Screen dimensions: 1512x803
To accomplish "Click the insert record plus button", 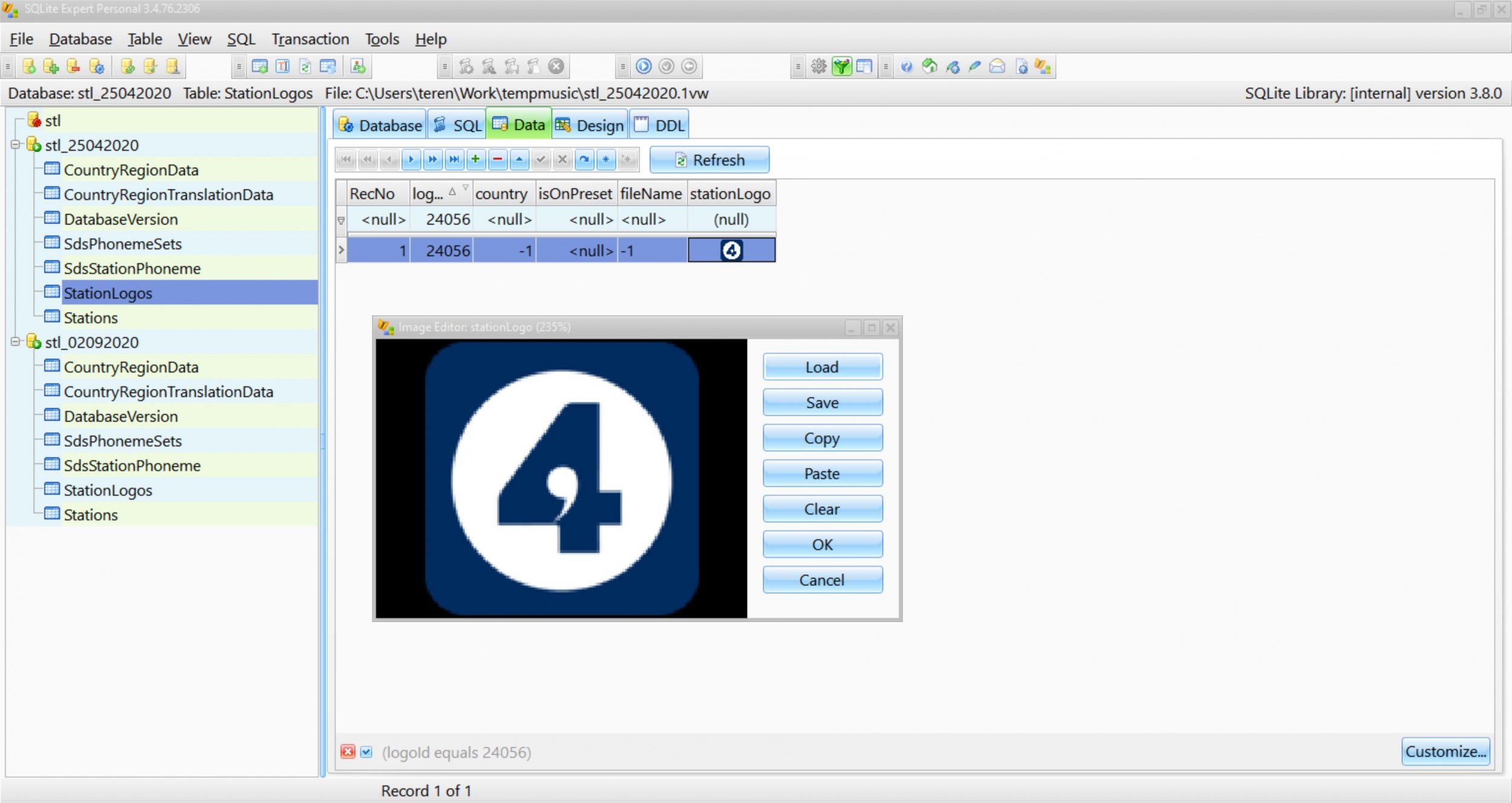I will [x=475, y=160].
